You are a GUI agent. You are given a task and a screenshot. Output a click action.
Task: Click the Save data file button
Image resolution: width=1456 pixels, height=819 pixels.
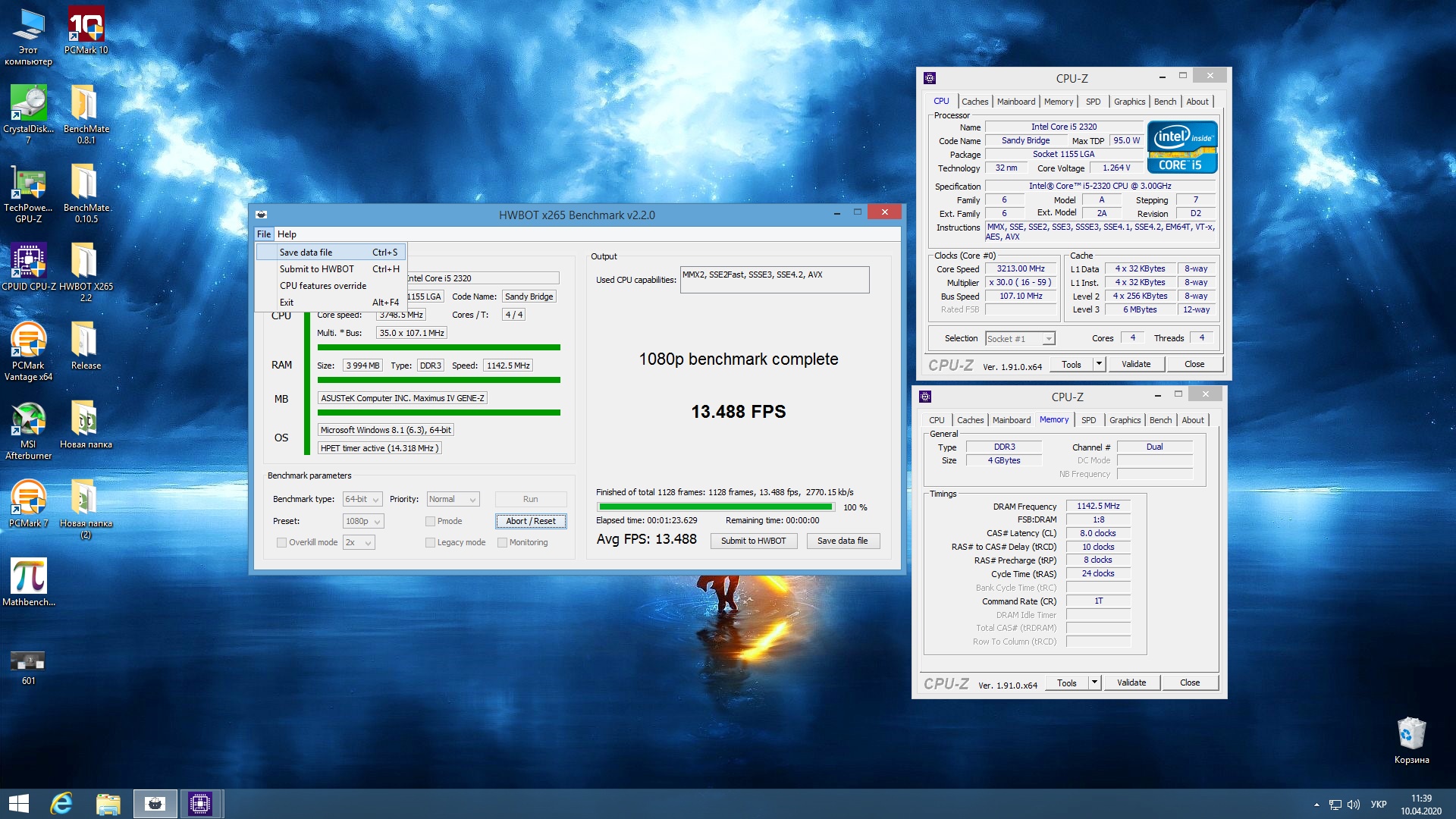coord(843,541)
